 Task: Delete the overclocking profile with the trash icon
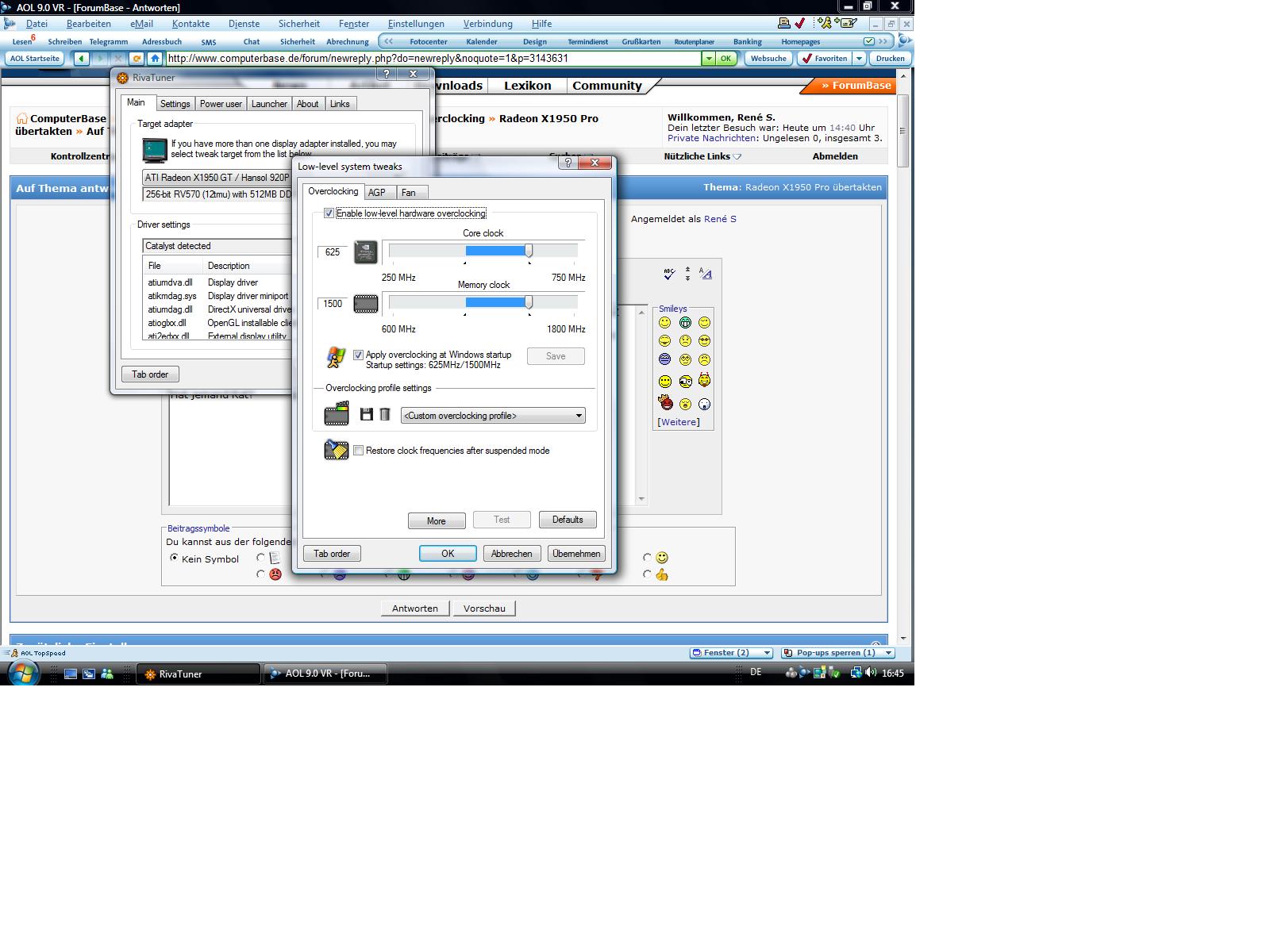385,414
